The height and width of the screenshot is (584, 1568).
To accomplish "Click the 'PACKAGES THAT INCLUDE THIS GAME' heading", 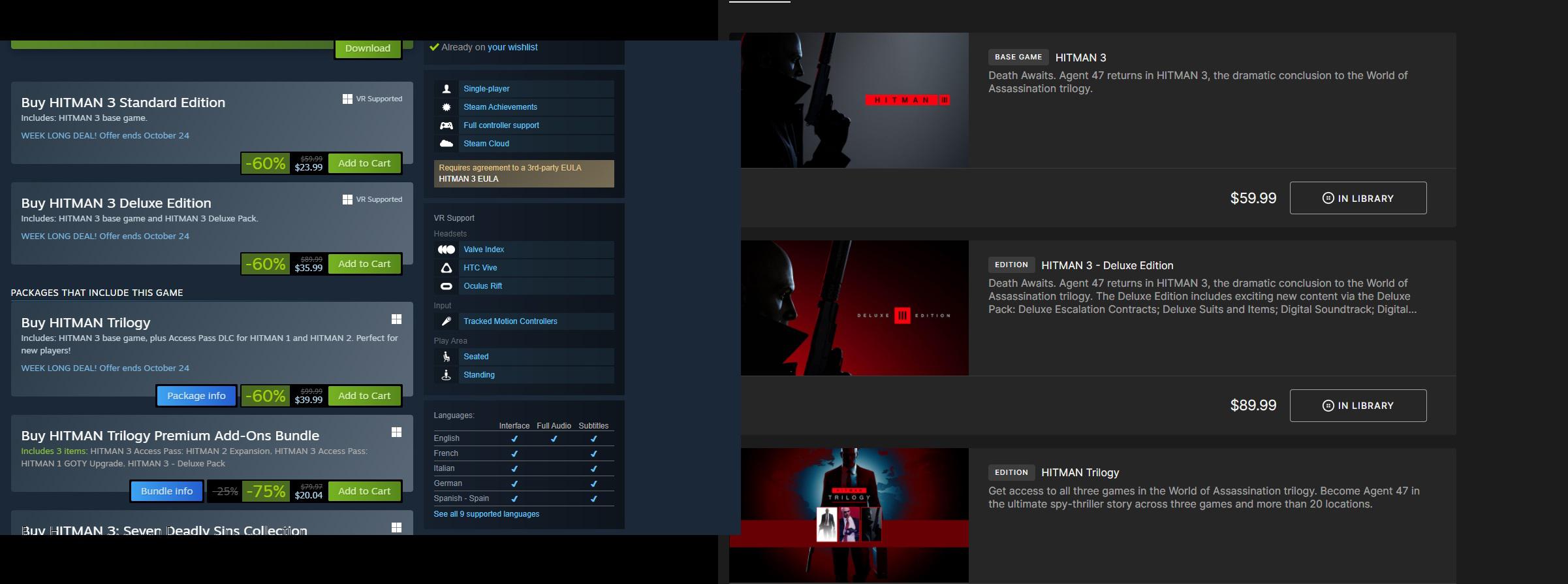I will [x=97, y=293].
